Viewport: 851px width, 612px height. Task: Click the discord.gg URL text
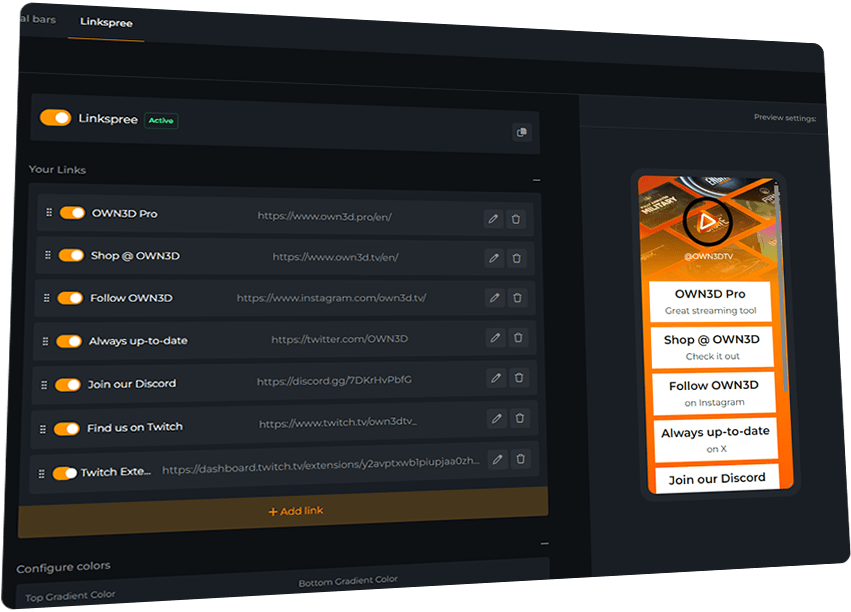(334, 380)
